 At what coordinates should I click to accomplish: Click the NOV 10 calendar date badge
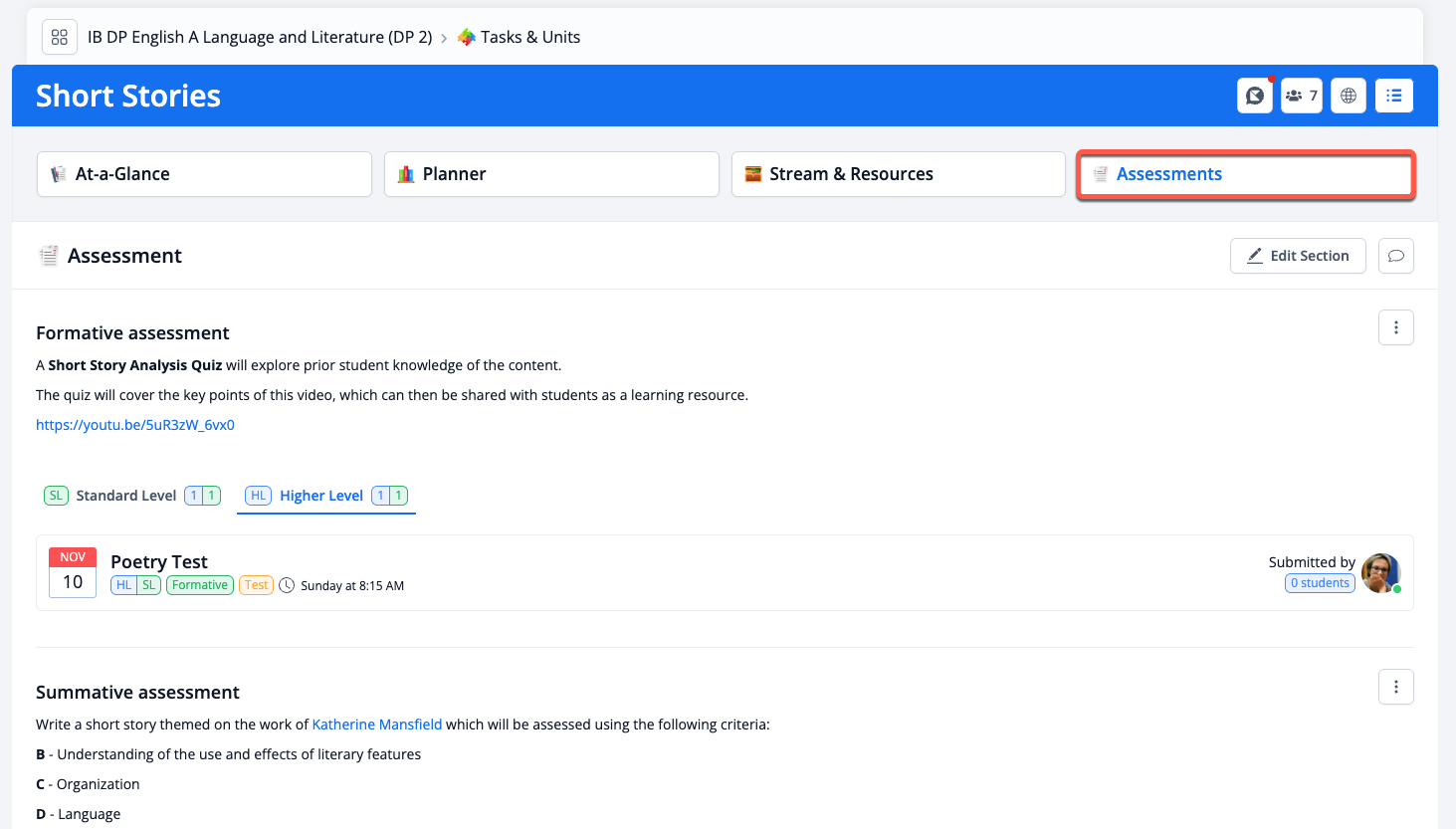click(x=73, y=572)
